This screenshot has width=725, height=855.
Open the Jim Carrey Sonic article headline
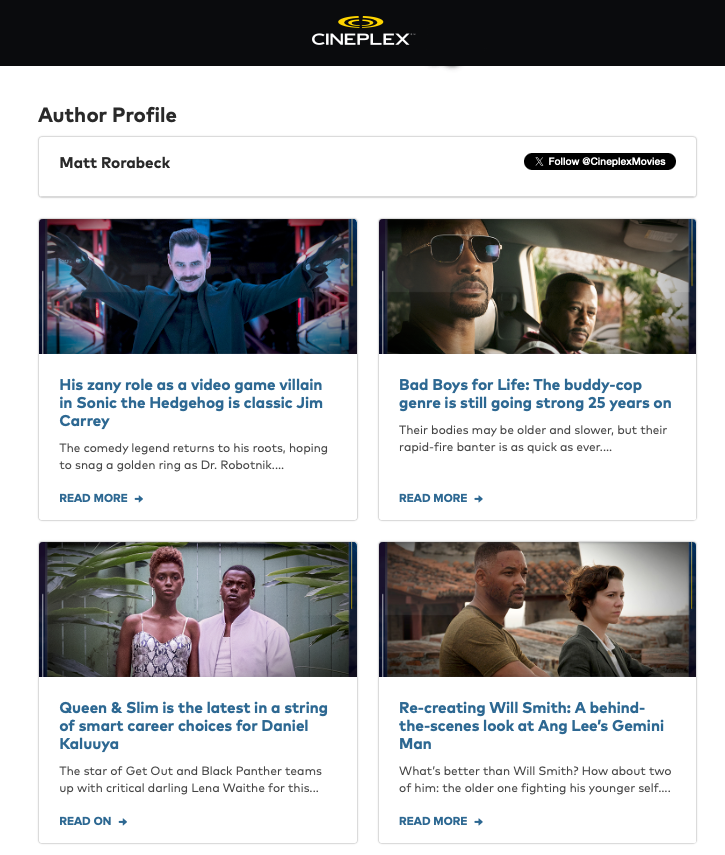coord(191,403)
